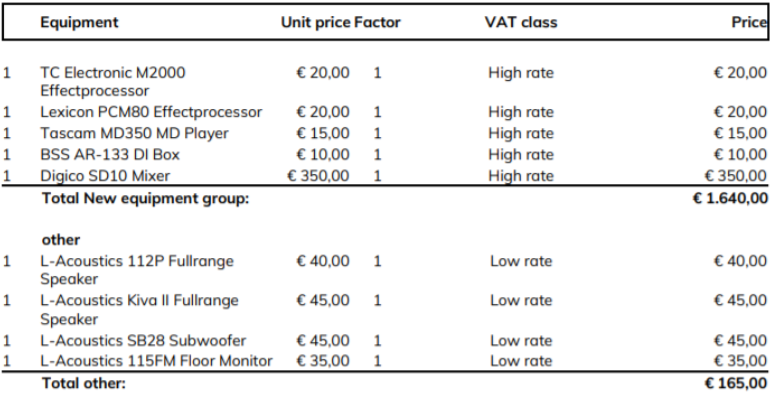Click Tascam MD350 MD Player item

pos(134,133)
